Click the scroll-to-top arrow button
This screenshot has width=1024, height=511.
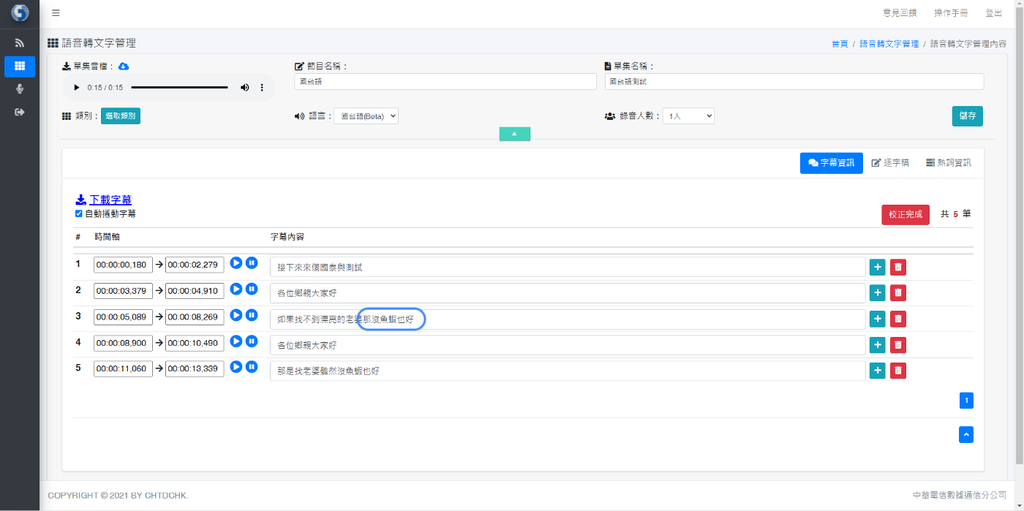(967, 435)
